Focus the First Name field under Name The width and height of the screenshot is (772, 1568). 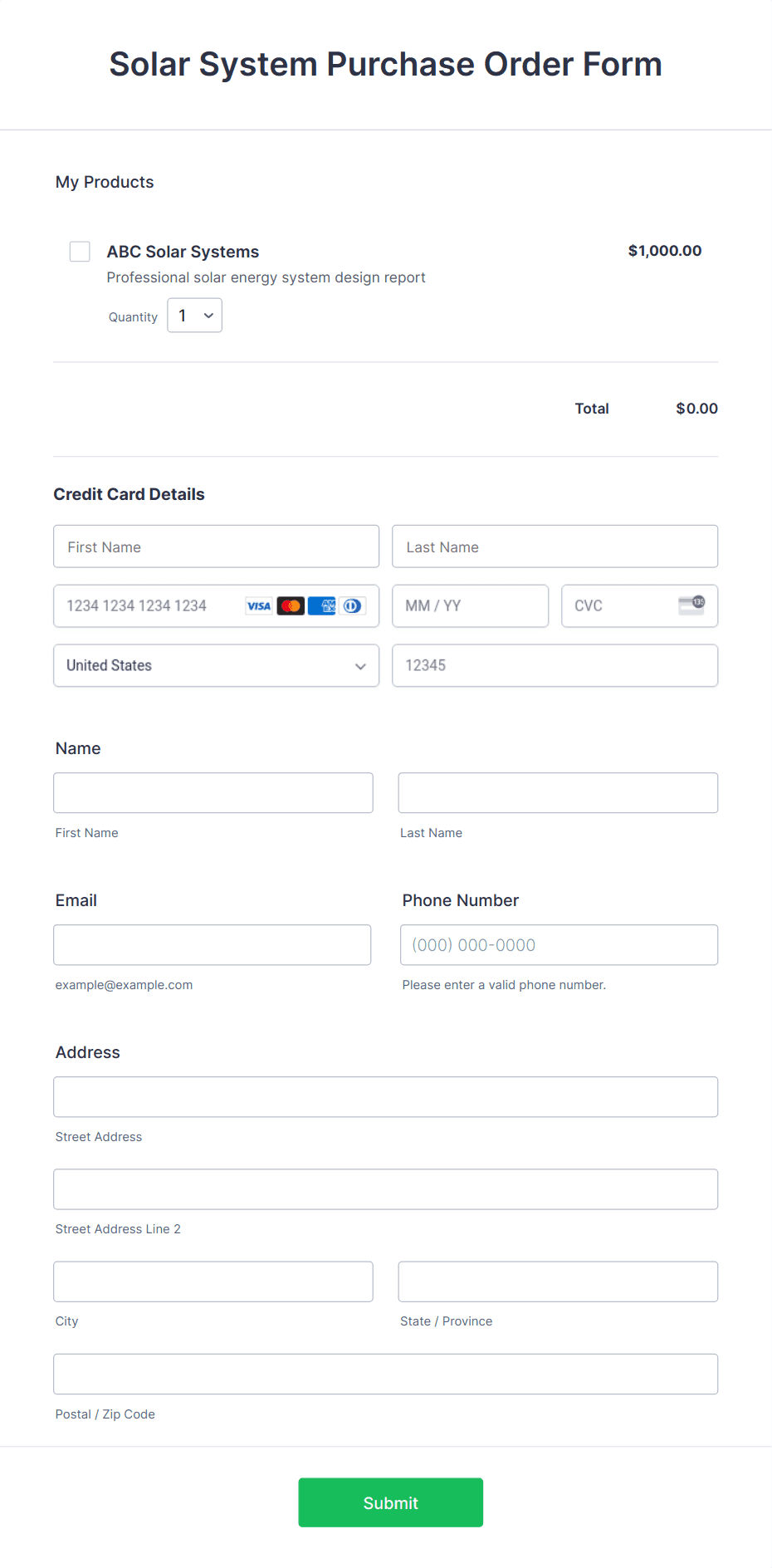tap(213, 792)
